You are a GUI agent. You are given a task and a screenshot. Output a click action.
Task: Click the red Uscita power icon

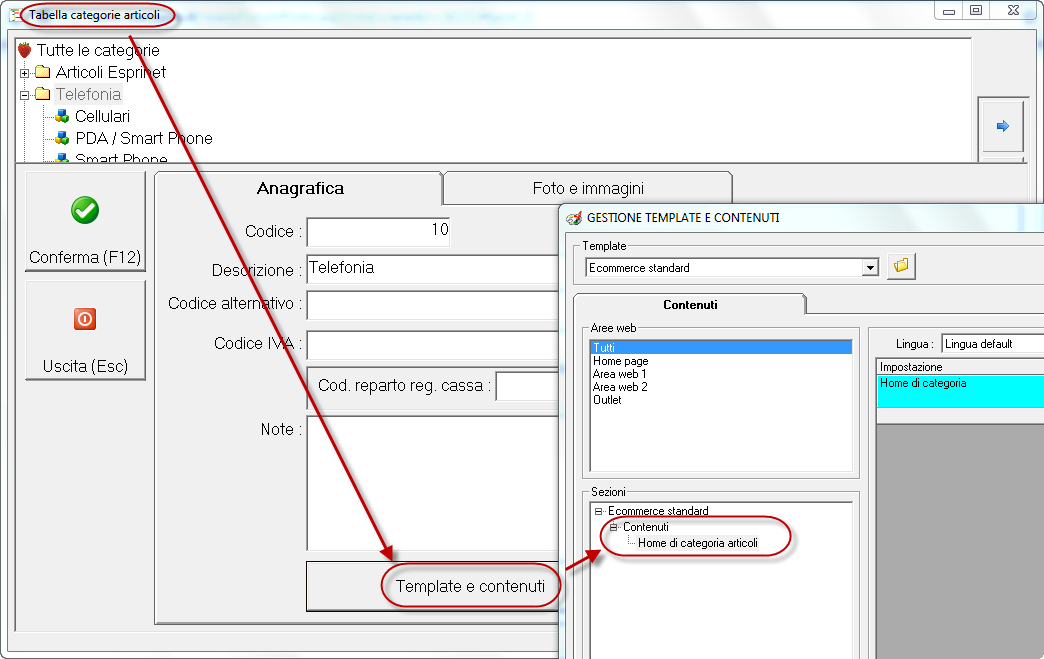[85, 319]
